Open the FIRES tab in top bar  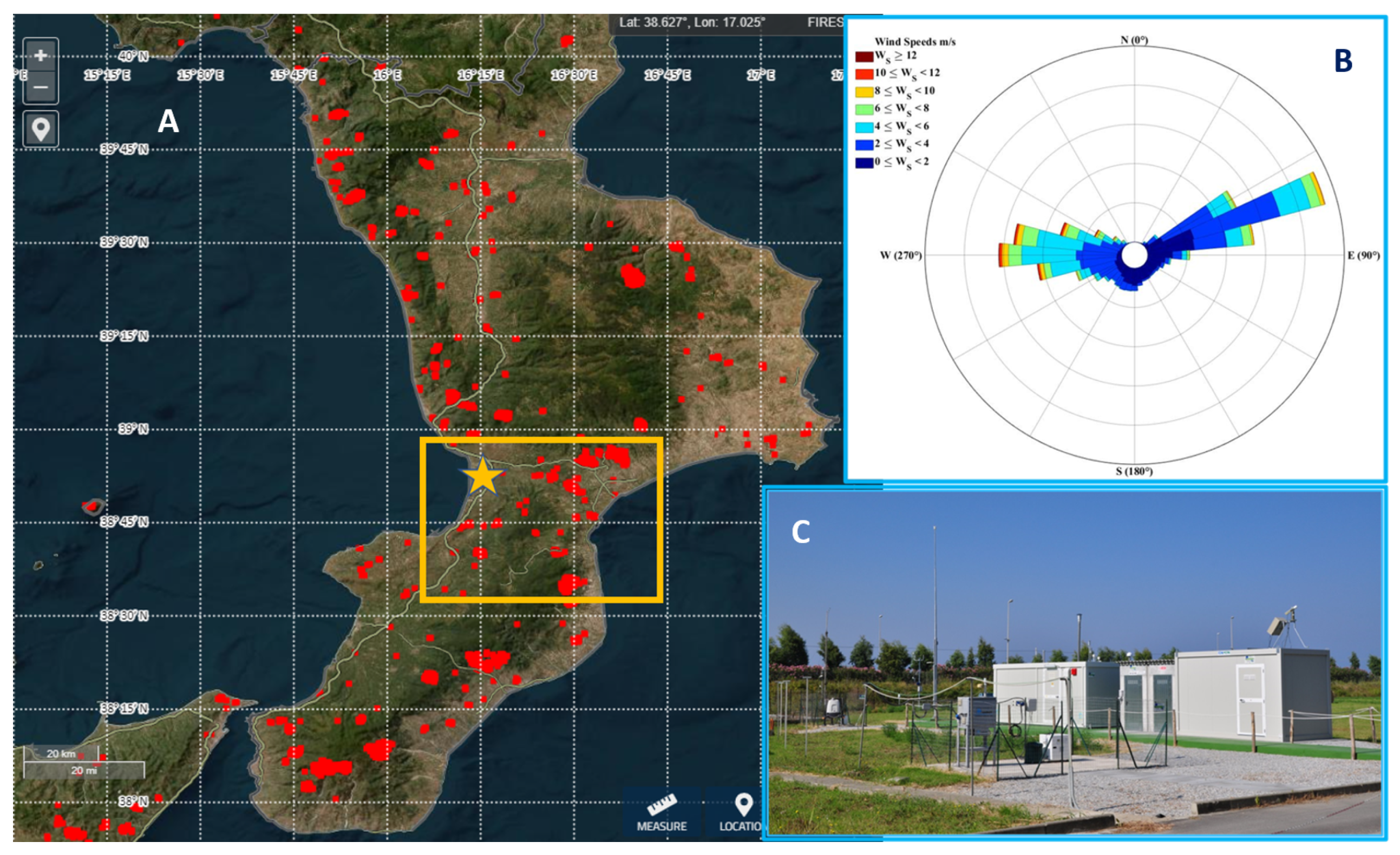[x=825, y=23]
